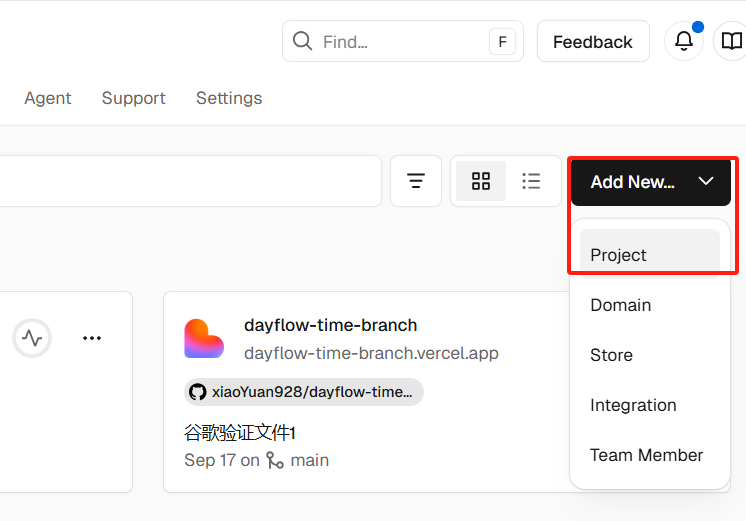Select Project from Add New menu
The height and width of the screenshot is (521, 746).
[649, 255]
